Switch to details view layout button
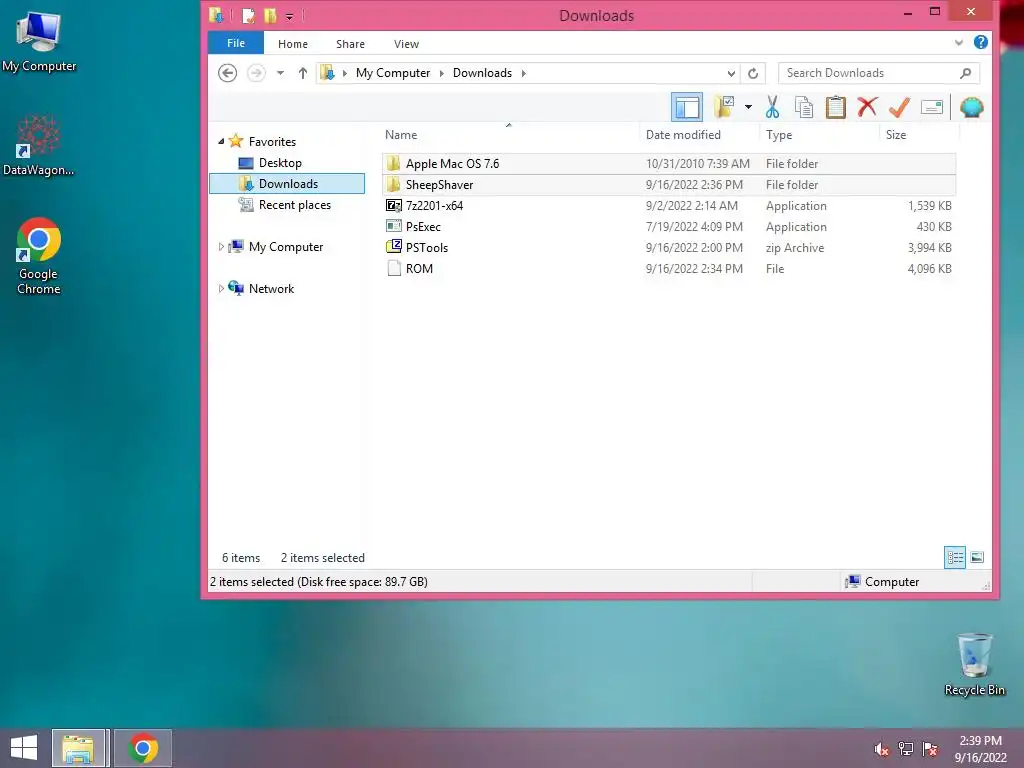 (x=955, y=557)
